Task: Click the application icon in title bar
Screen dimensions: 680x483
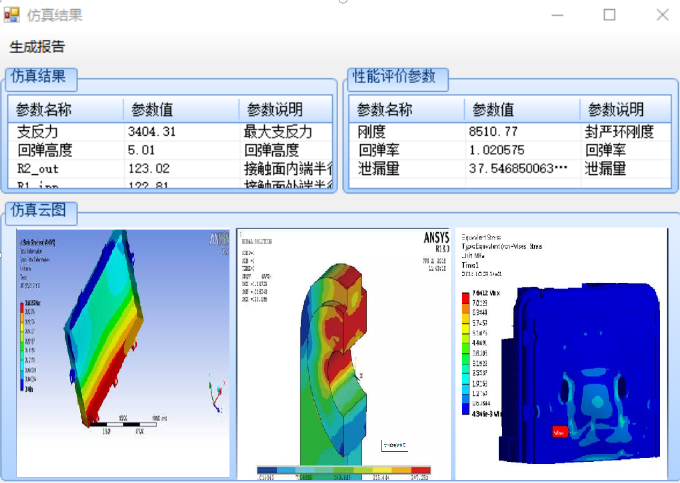Action: coord(12,15)
